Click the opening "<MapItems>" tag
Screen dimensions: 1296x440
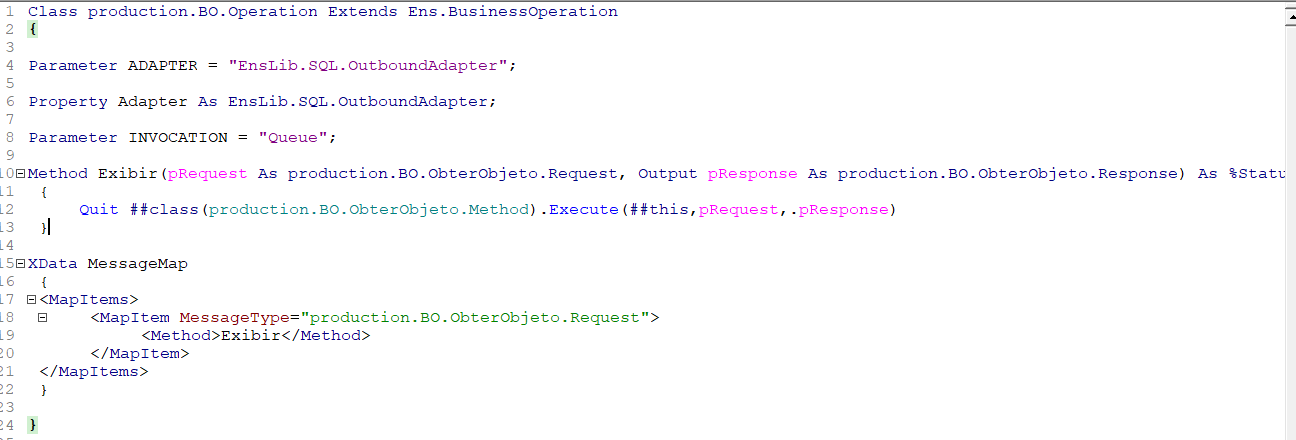88,300
